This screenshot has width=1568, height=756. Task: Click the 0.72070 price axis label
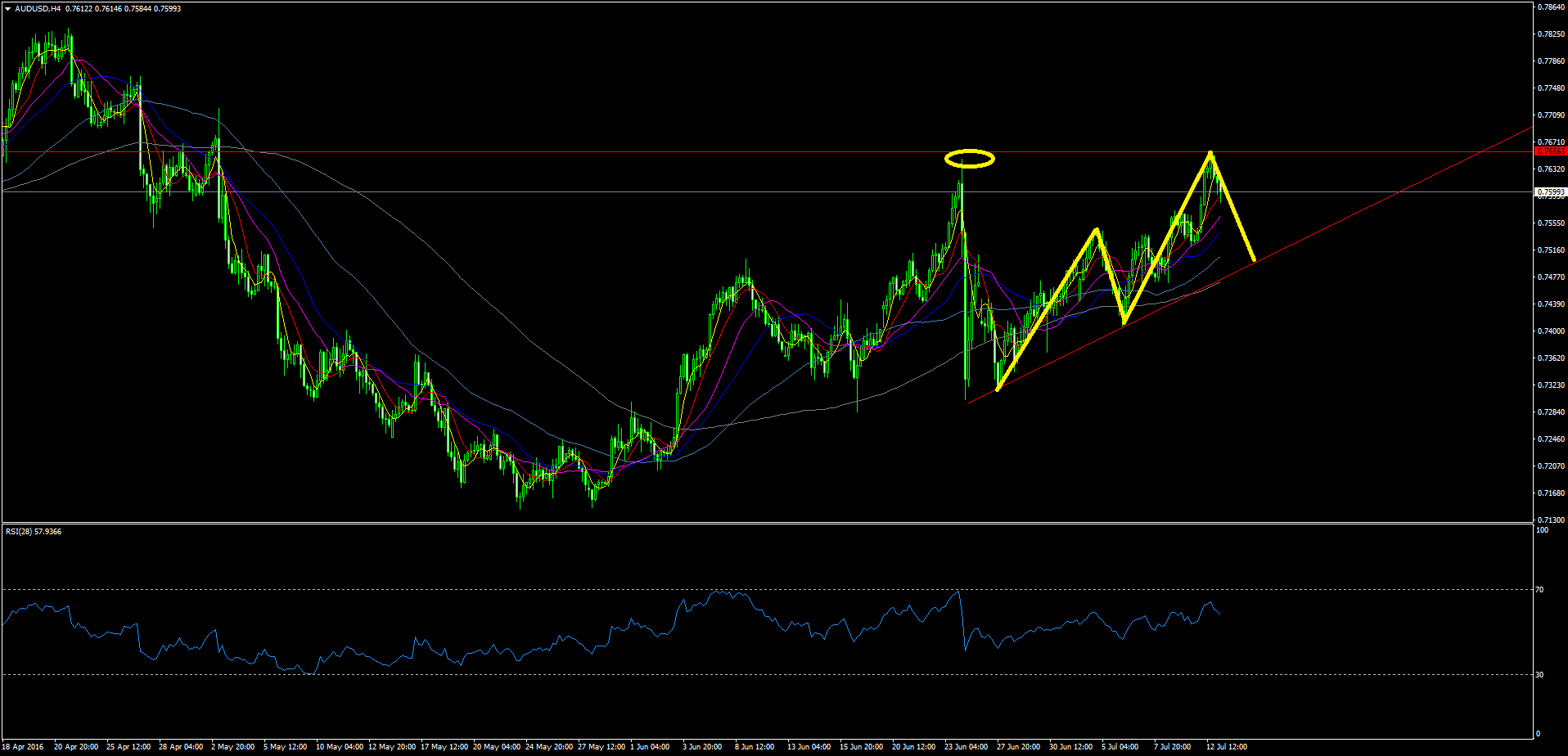1552,466
